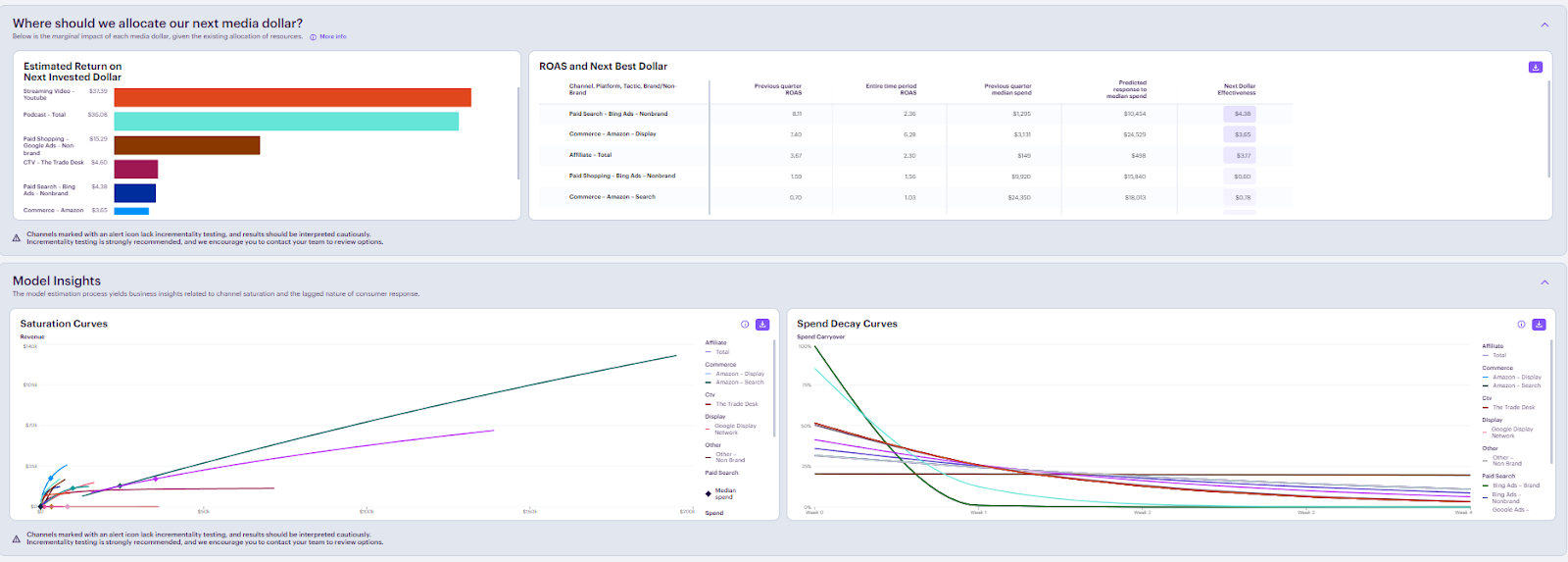The image size is (1568, 562).
Task: Click the Median spend diamond legend marker
Action: tap(709, 493)
